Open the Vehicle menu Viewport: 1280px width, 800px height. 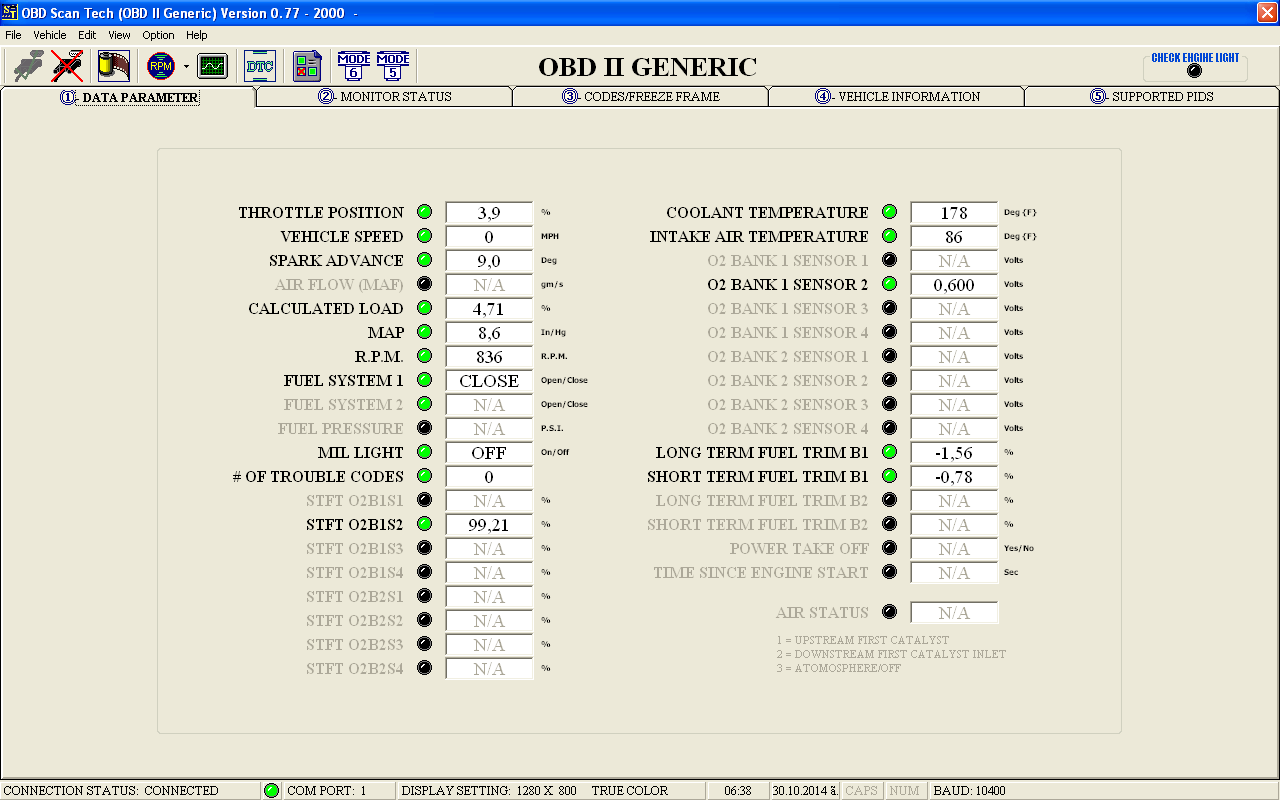click(x=50, y=35)
